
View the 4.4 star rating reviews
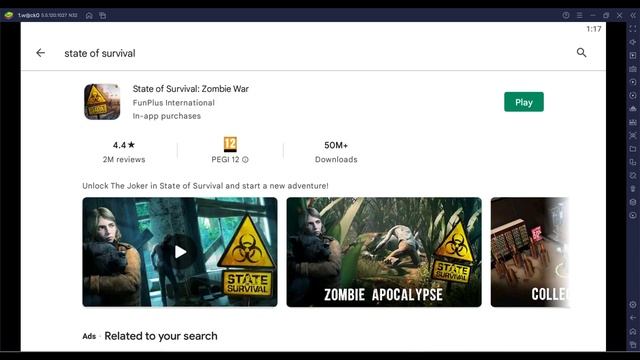pos(124,151)
